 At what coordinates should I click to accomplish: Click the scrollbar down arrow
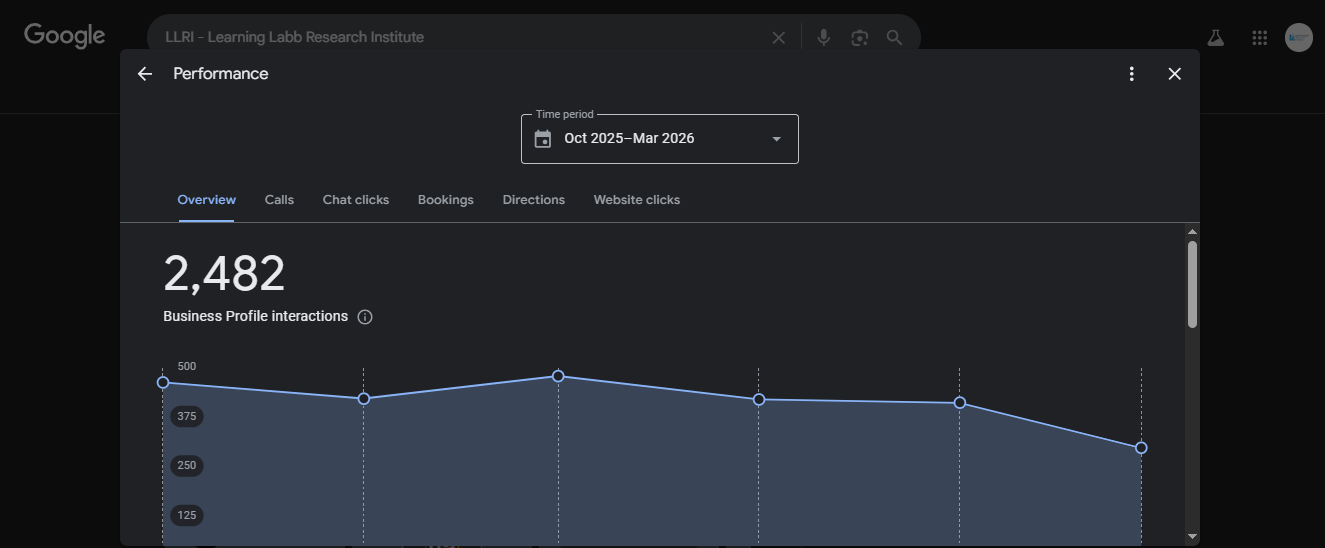[1192, 537]
